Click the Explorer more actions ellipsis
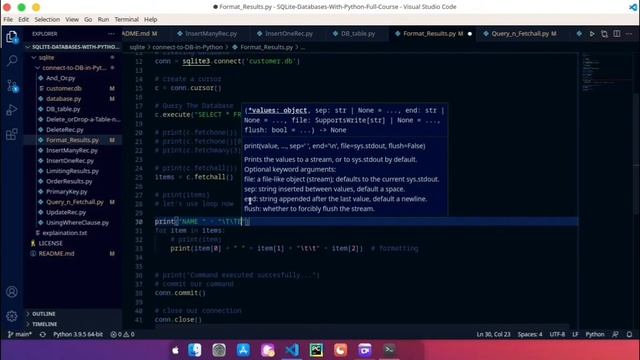Viewport: 640px width, 360px height. coord(111,34)
